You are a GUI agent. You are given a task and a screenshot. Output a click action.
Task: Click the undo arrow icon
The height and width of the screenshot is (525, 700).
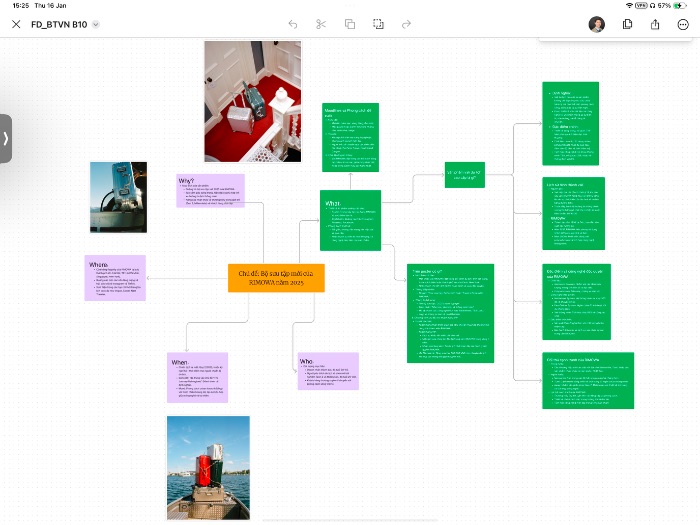coord(293,24)
